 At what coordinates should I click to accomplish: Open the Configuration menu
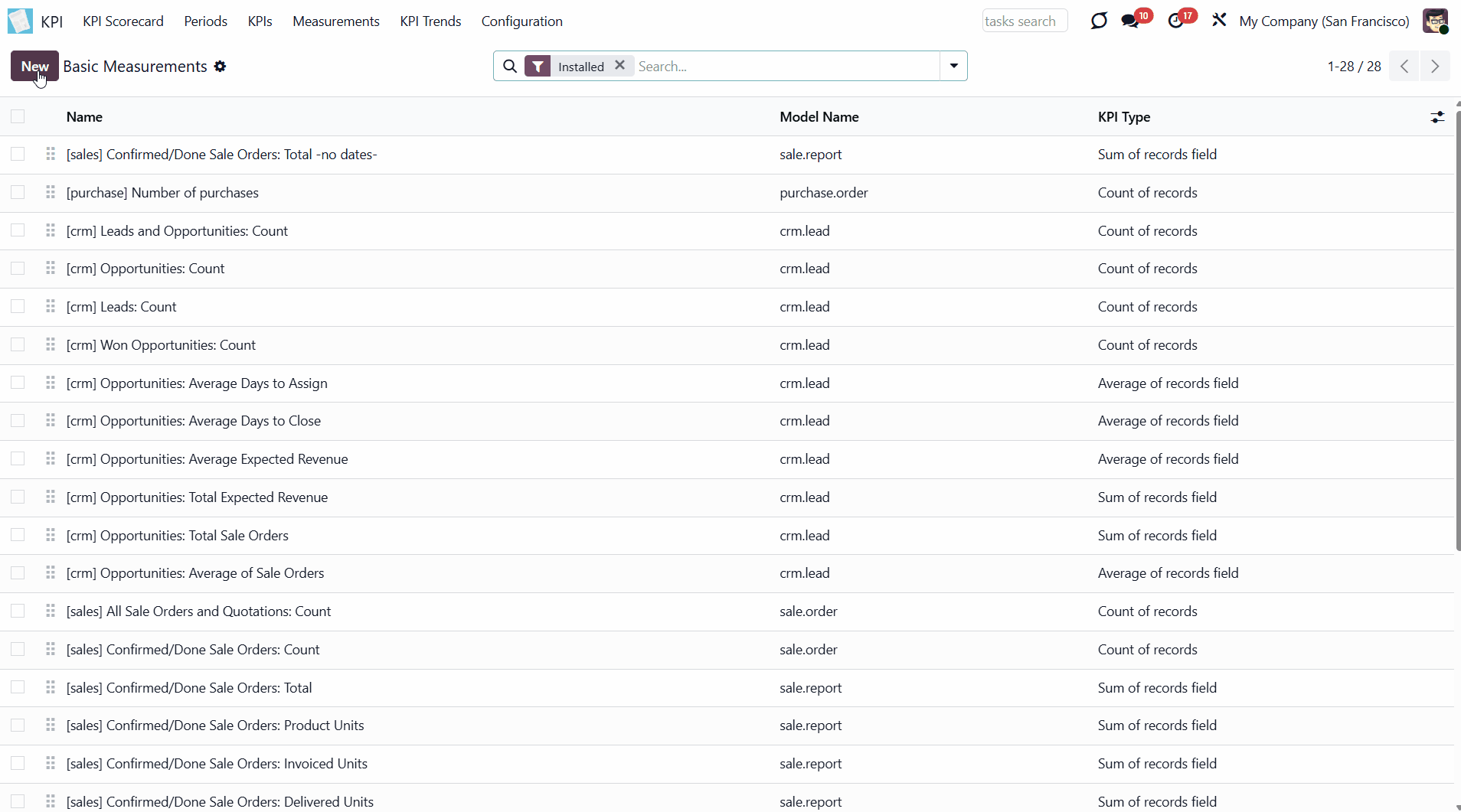(x=521, y=21)
